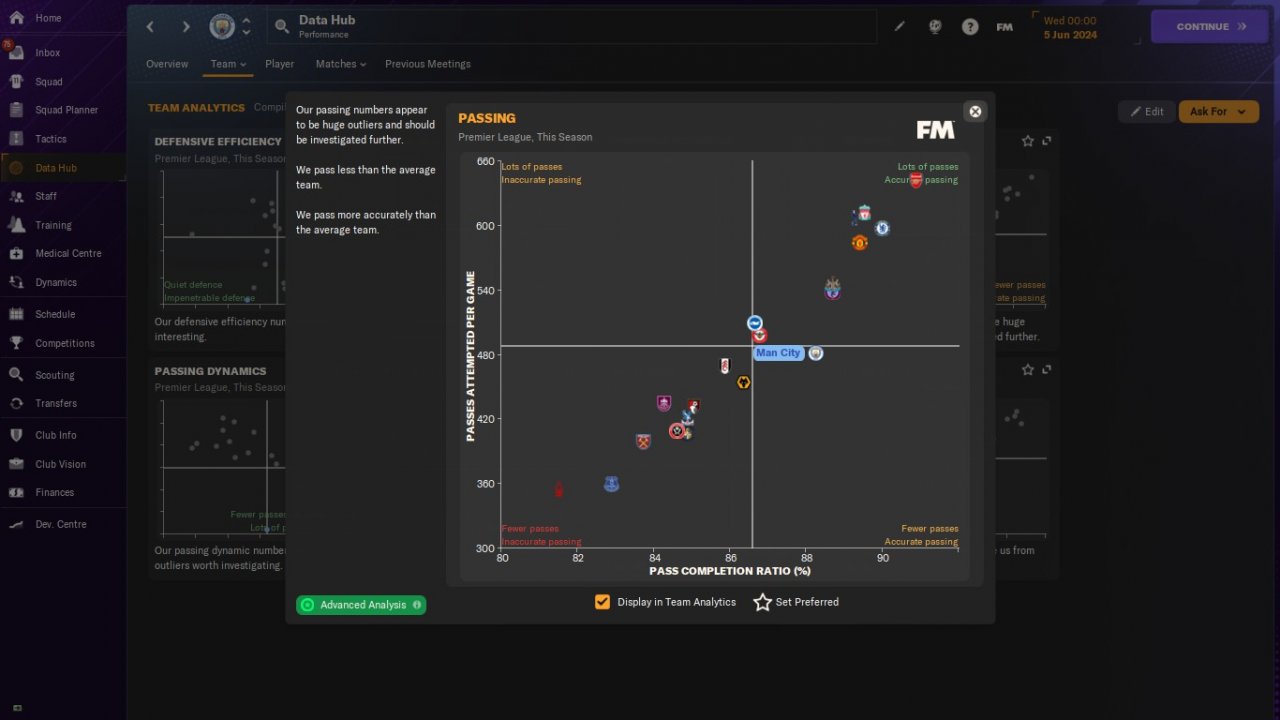The image size is (1280, 720).
Task: Click the FM menu icon in top bar
Action: click(1005, 27)
